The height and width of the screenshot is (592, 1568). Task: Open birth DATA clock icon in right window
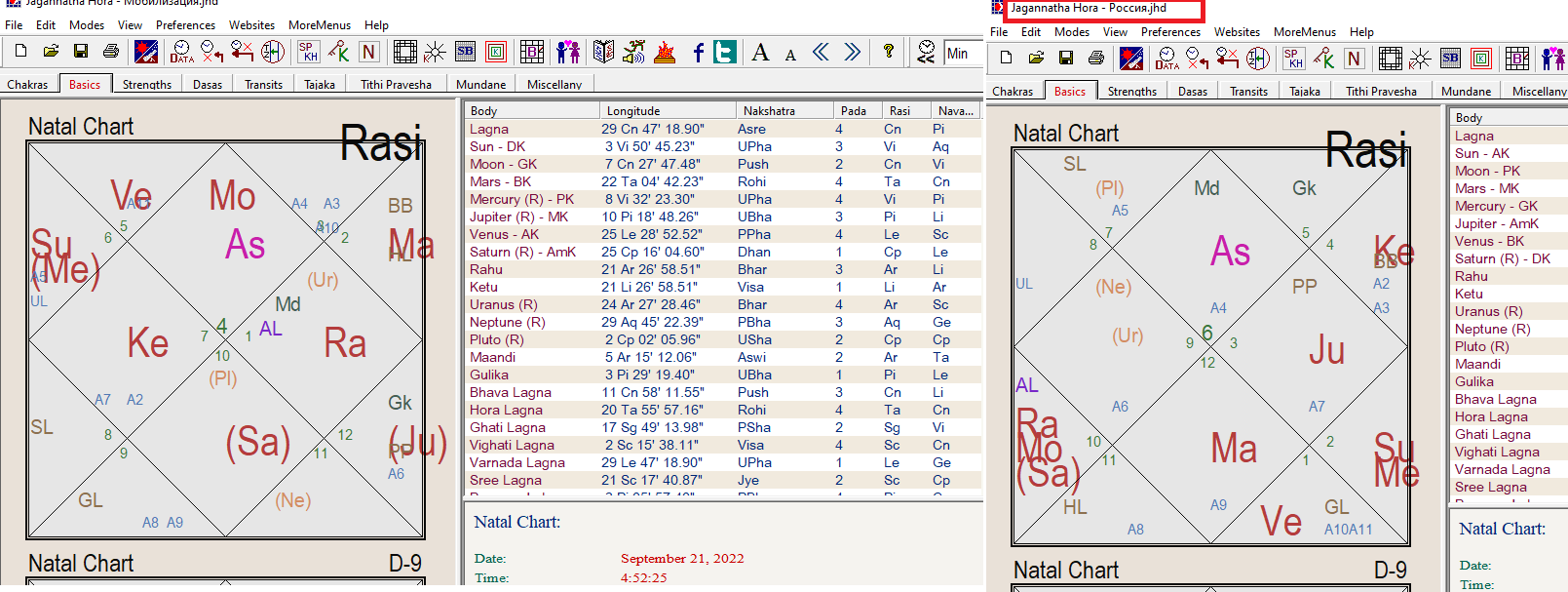click(1166, 59)
